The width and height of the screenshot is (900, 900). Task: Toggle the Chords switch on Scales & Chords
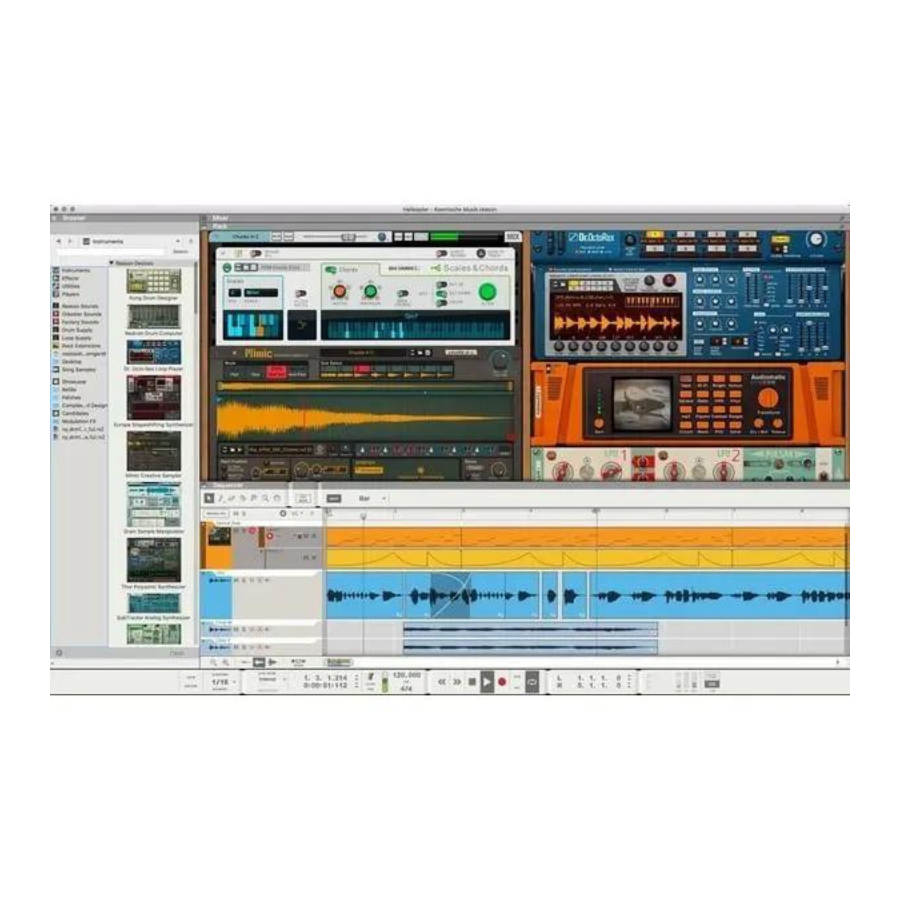tap(331, 270)
